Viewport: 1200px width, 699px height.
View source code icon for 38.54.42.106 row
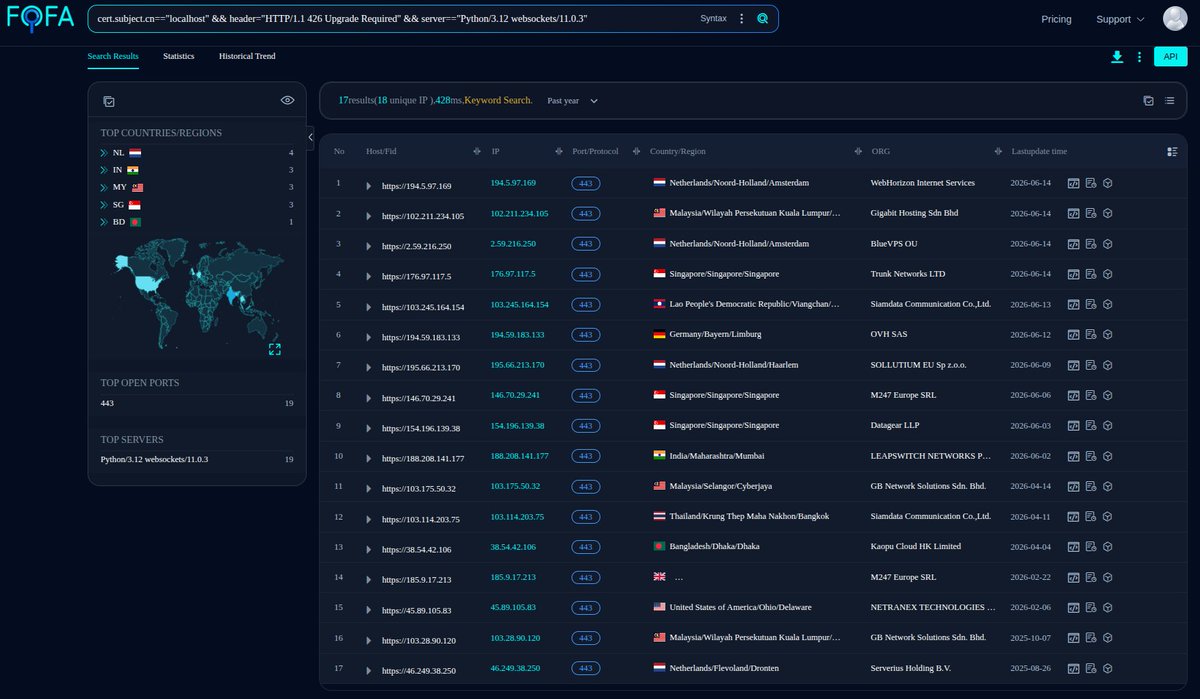pos(1073,547)
